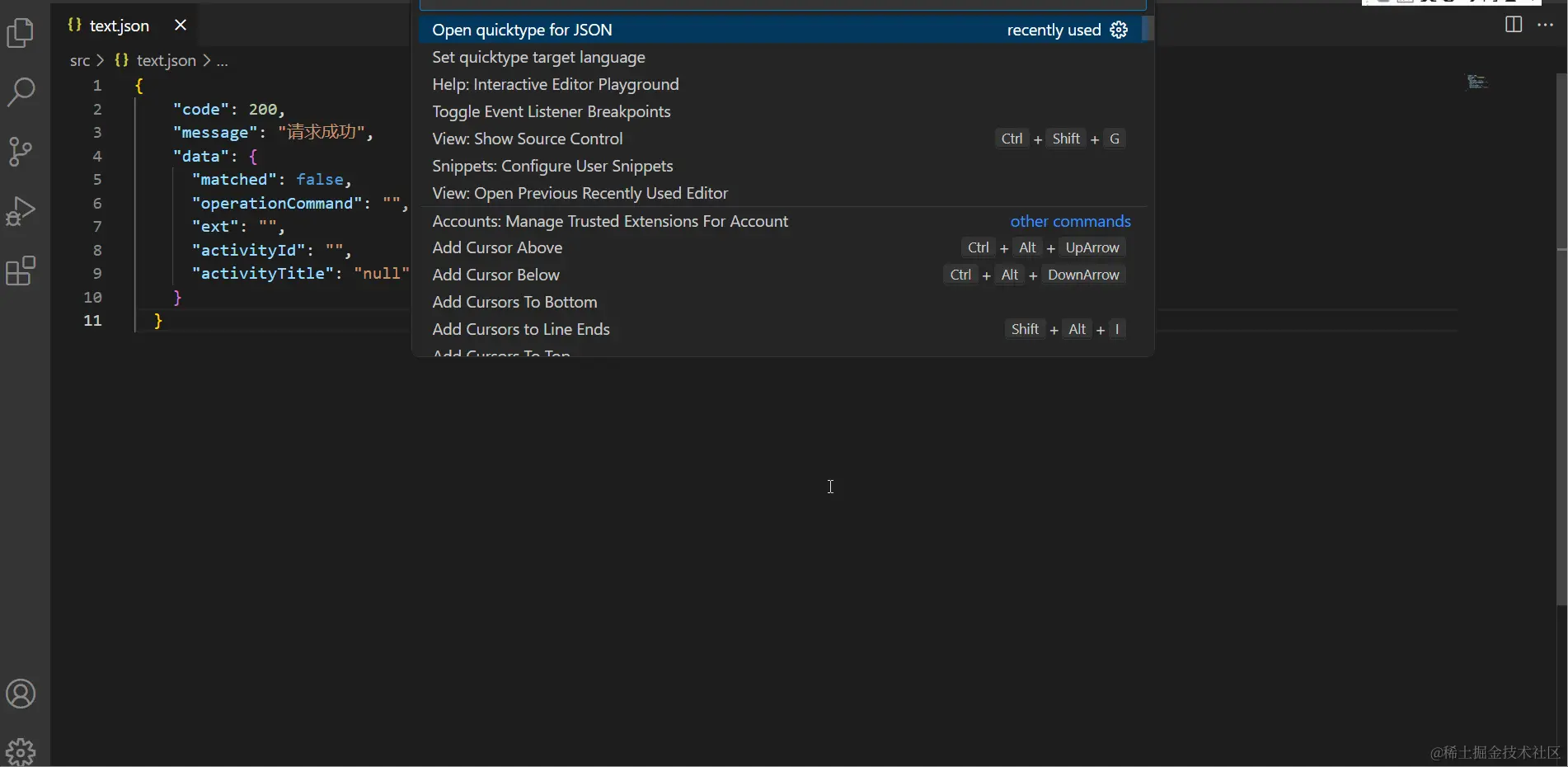Open the Search view in activity bar
This screenshot has width=1568, height=767.
(21, 92)
